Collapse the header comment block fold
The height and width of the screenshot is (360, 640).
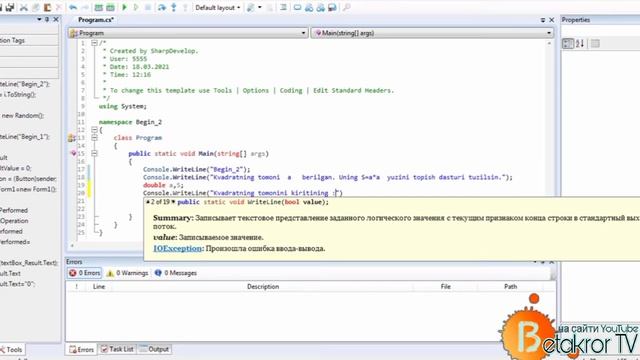point(94,43)
